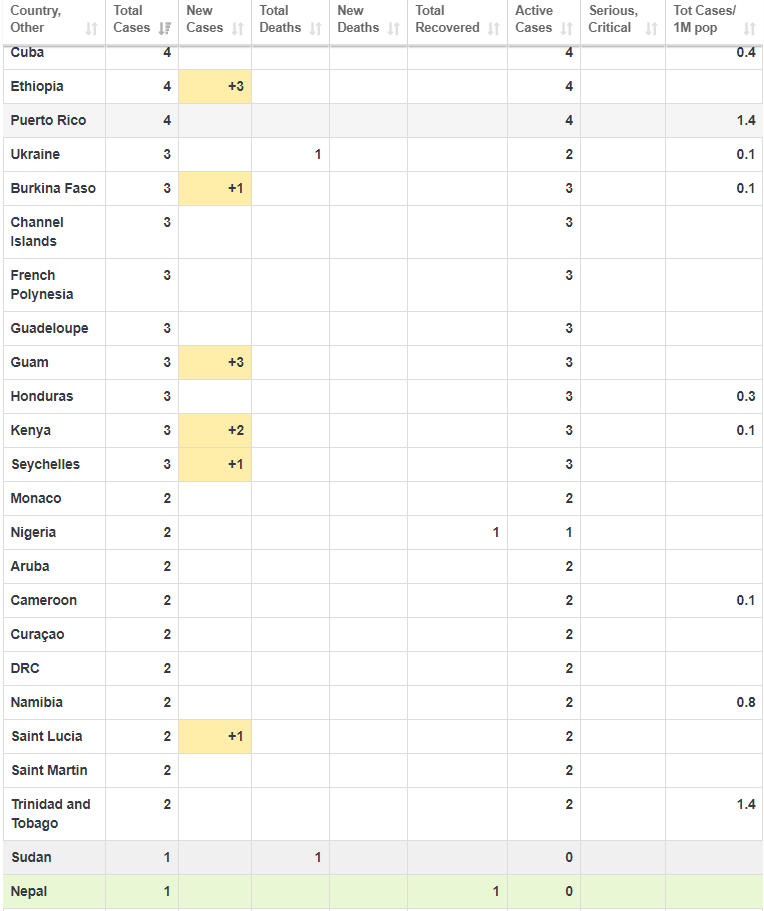
Task: Click the Ethiopia country name
Action: click(x=37, y=87)
